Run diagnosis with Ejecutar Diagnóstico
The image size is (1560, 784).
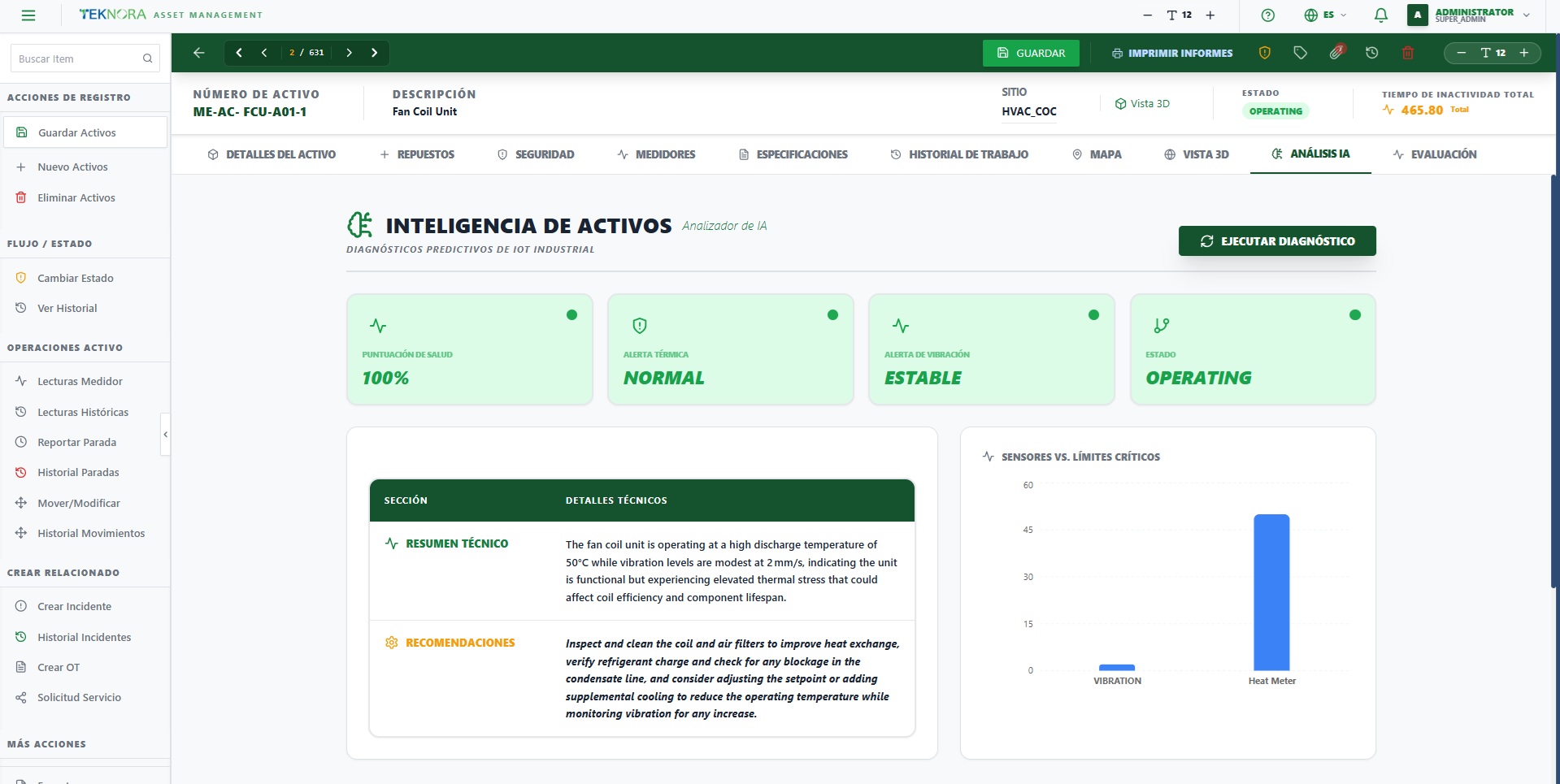tap(1277, 241)
